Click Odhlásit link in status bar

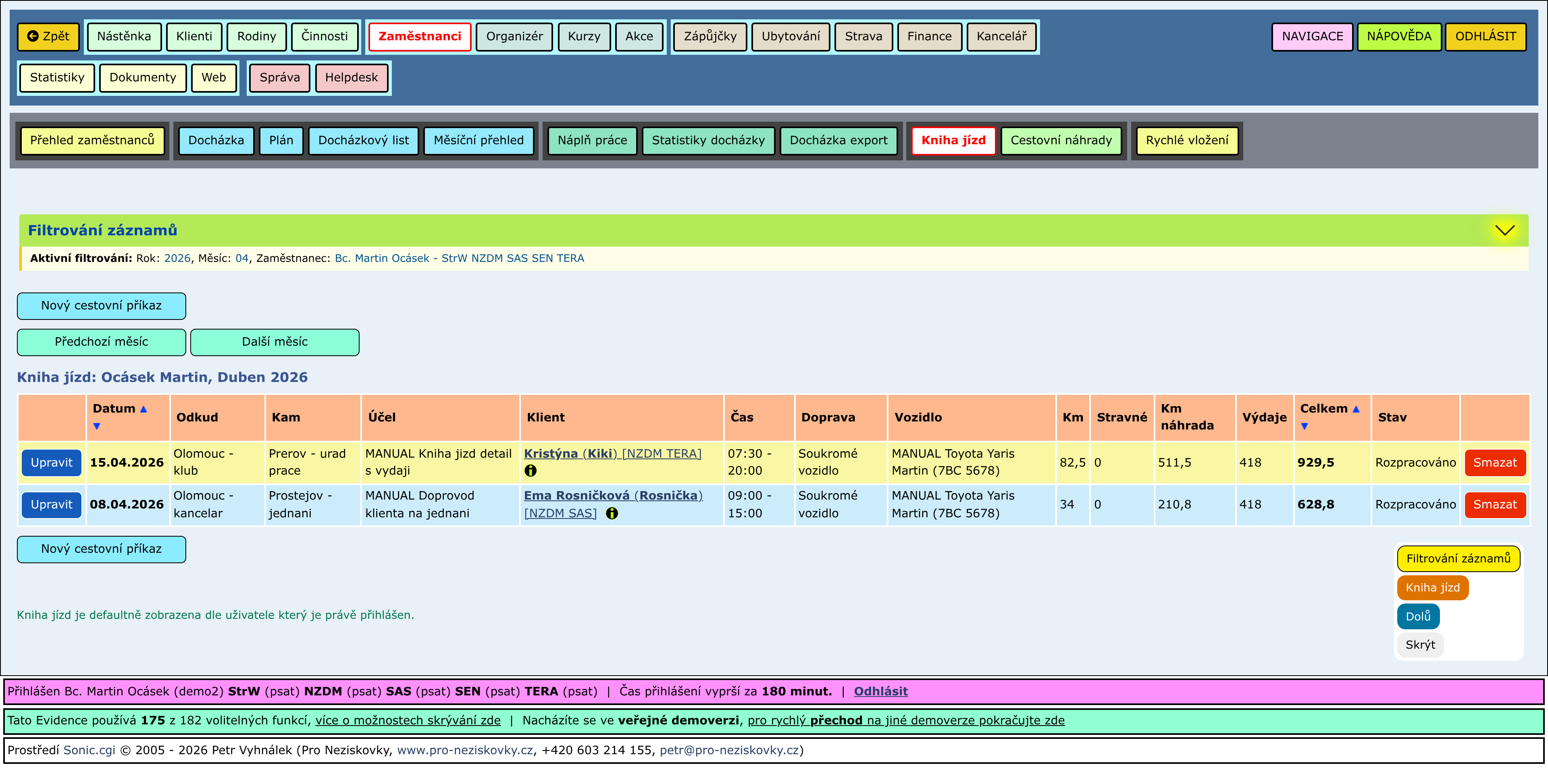pyautogui.click(x=880, y=691)
